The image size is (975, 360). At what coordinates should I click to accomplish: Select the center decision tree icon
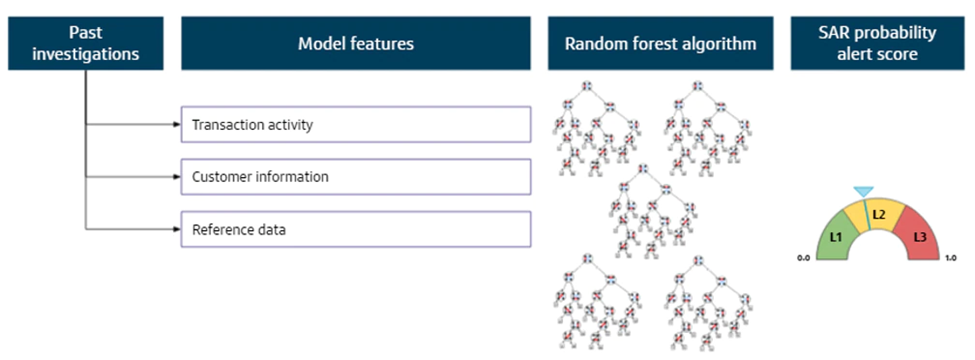pos(652,213)
